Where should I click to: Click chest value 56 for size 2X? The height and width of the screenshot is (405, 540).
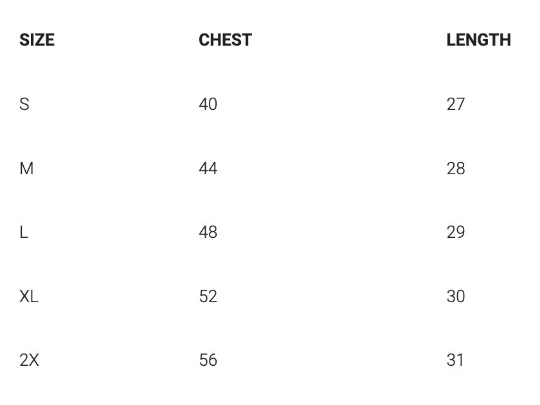coord(208,360)
